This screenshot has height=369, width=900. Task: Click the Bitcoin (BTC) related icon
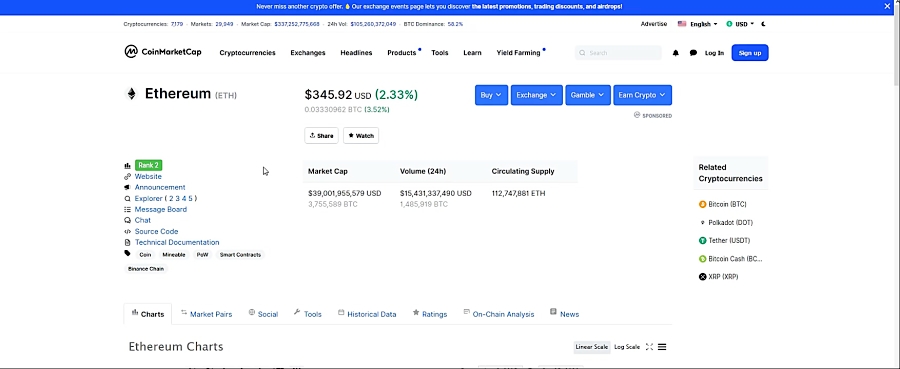click(x=702, y=204)
